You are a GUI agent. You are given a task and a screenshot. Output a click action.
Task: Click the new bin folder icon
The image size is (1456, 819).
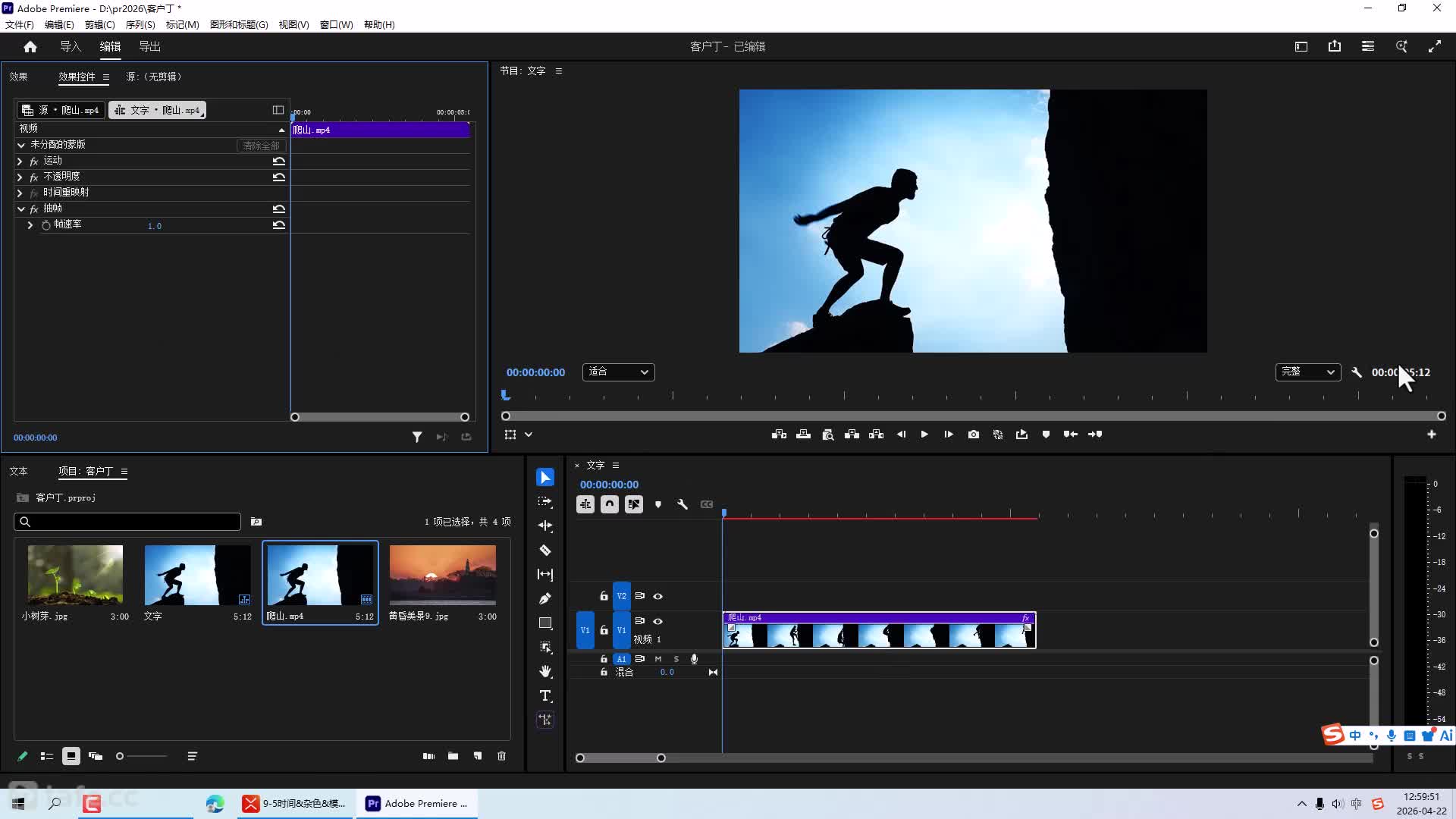point(453,756)
